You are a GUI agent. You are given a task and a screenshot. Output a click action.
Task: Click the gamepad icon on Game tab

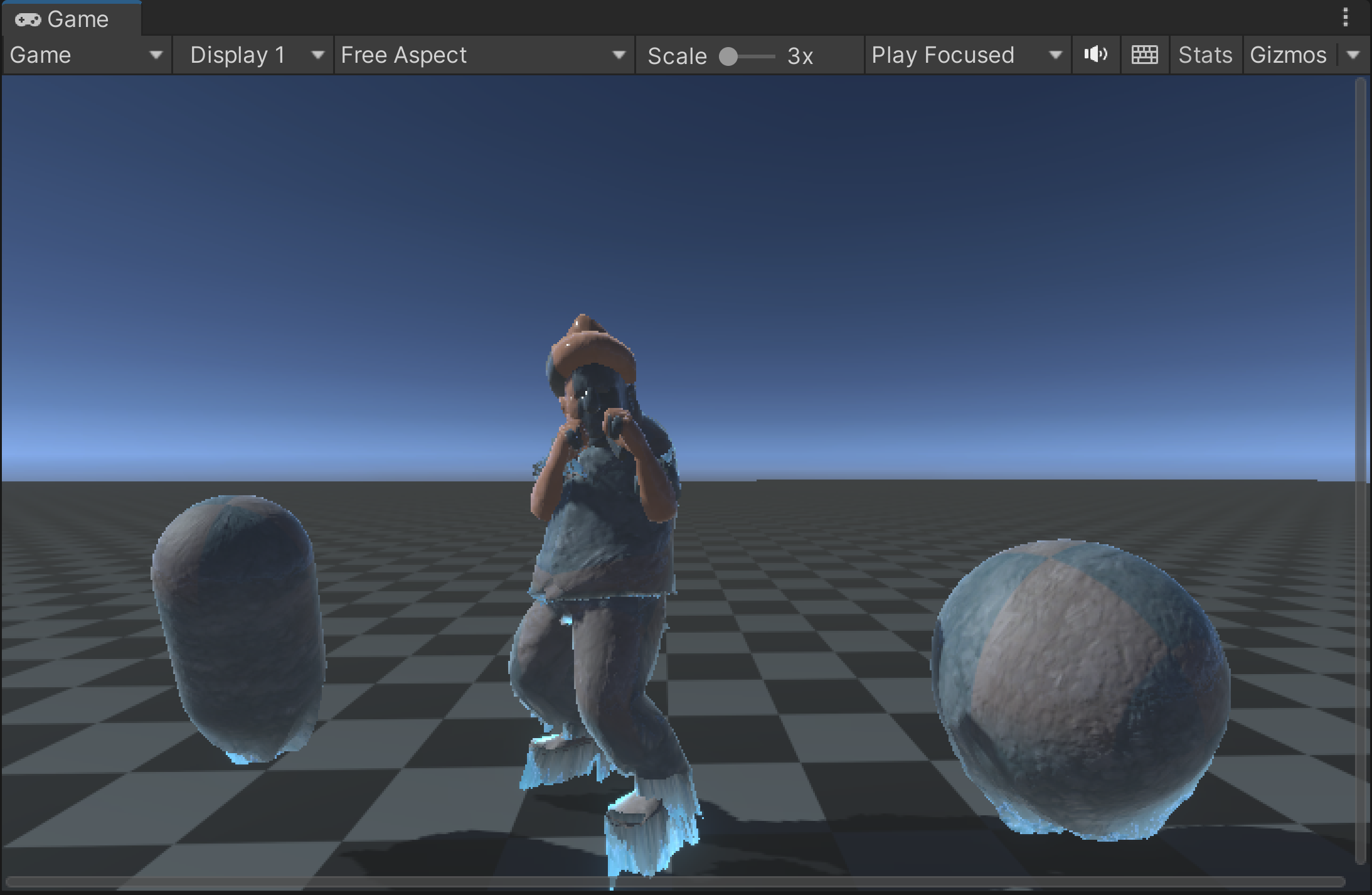point(28,20)
